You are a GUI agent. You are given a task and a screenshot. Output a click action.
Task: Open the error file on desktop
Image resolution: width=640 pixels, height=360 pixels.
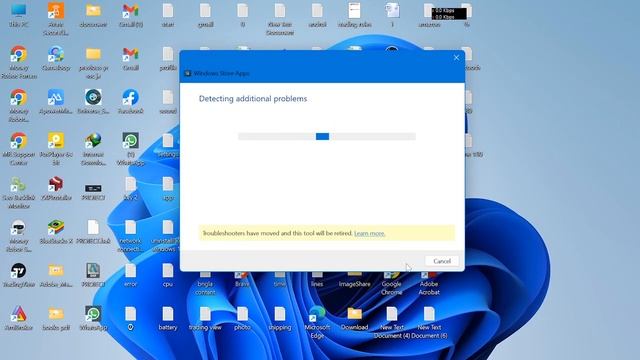[x=131, y=275]
